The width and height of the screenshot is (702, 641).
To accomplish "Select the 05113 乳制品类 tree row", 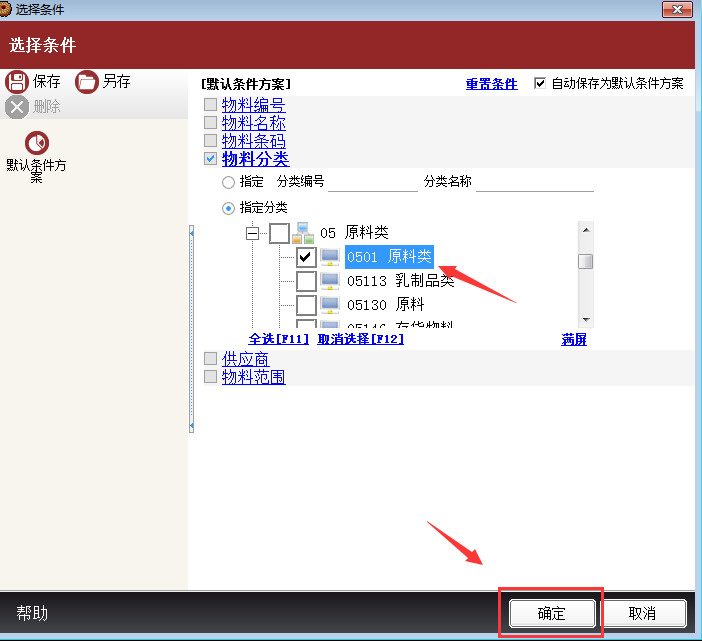I will click(x=400, y=281).
